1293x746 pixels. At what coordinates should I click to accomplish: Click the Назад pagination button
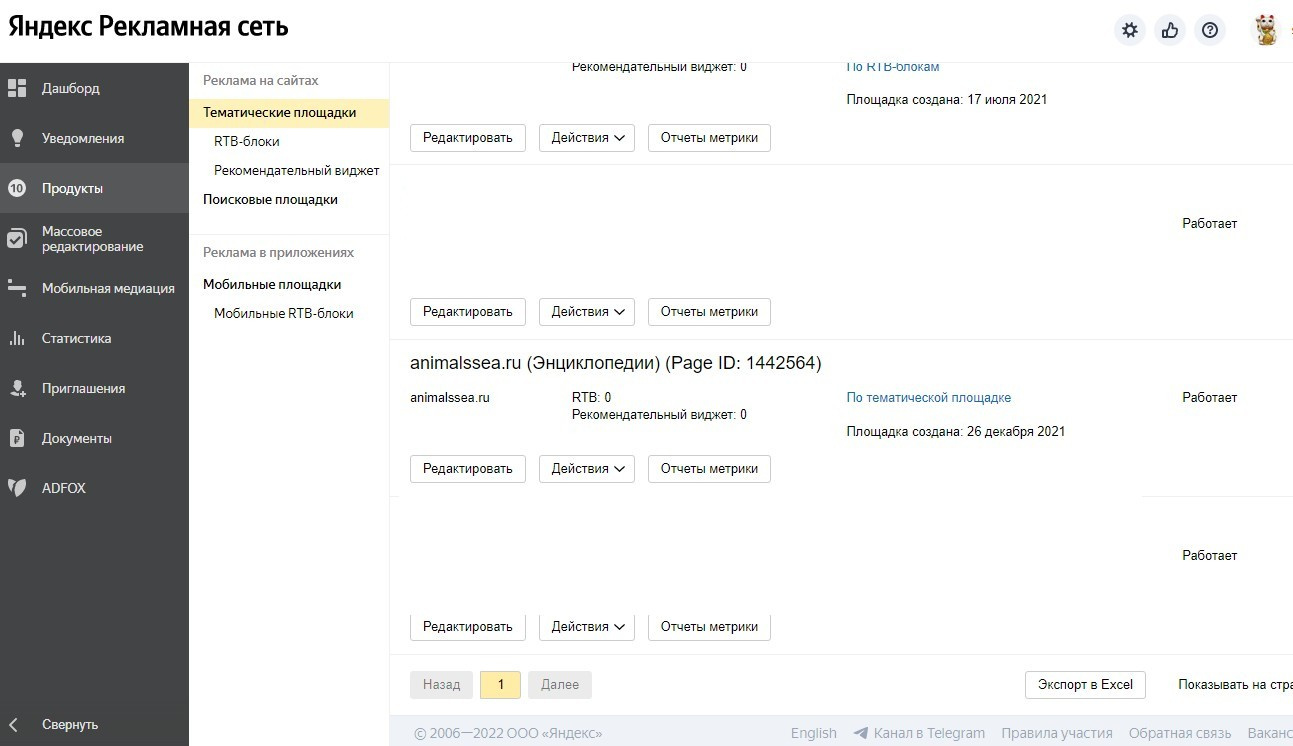tap(441, 685)
